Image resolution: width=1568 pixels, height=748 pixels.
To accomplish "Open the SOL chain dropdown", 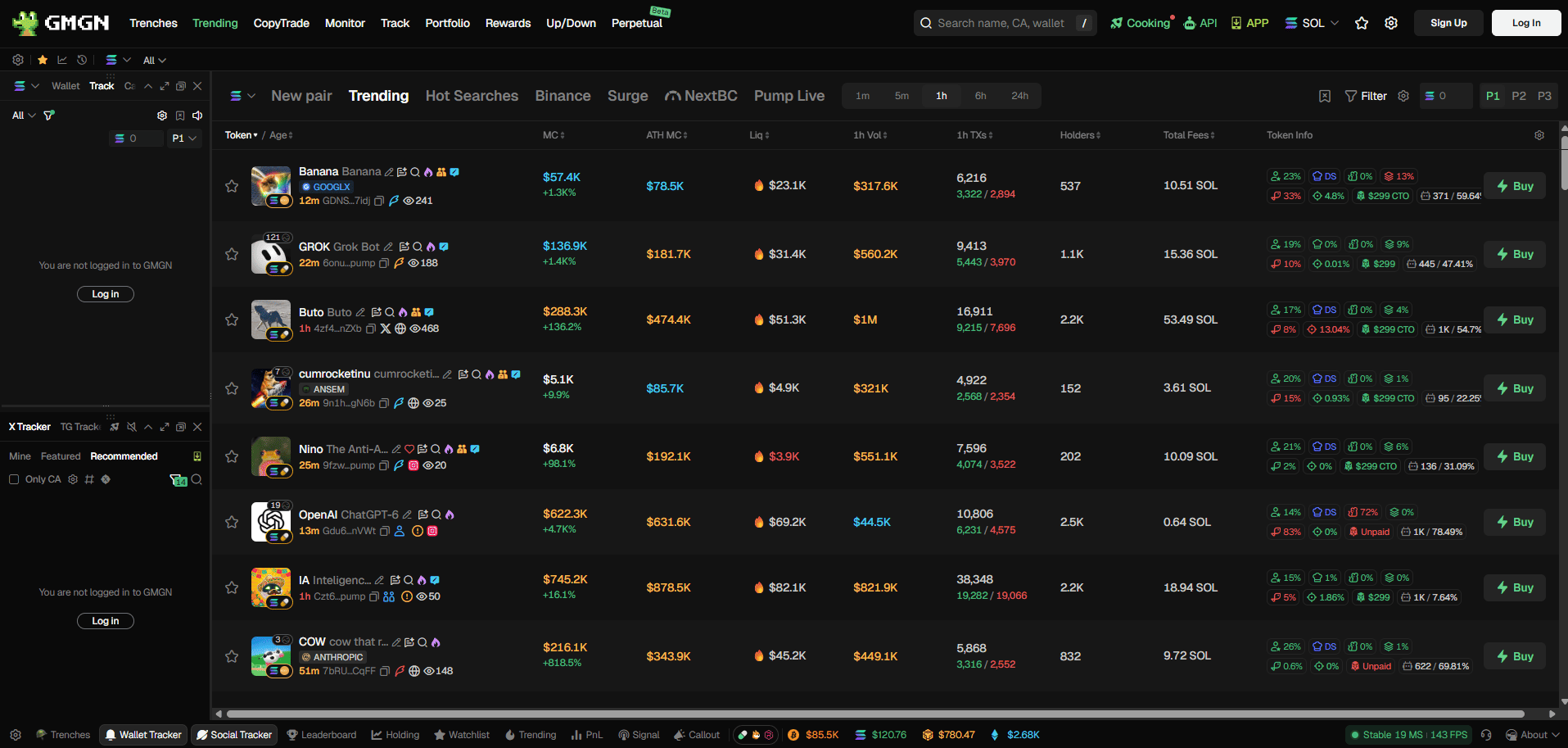I will coord(1312,23).
